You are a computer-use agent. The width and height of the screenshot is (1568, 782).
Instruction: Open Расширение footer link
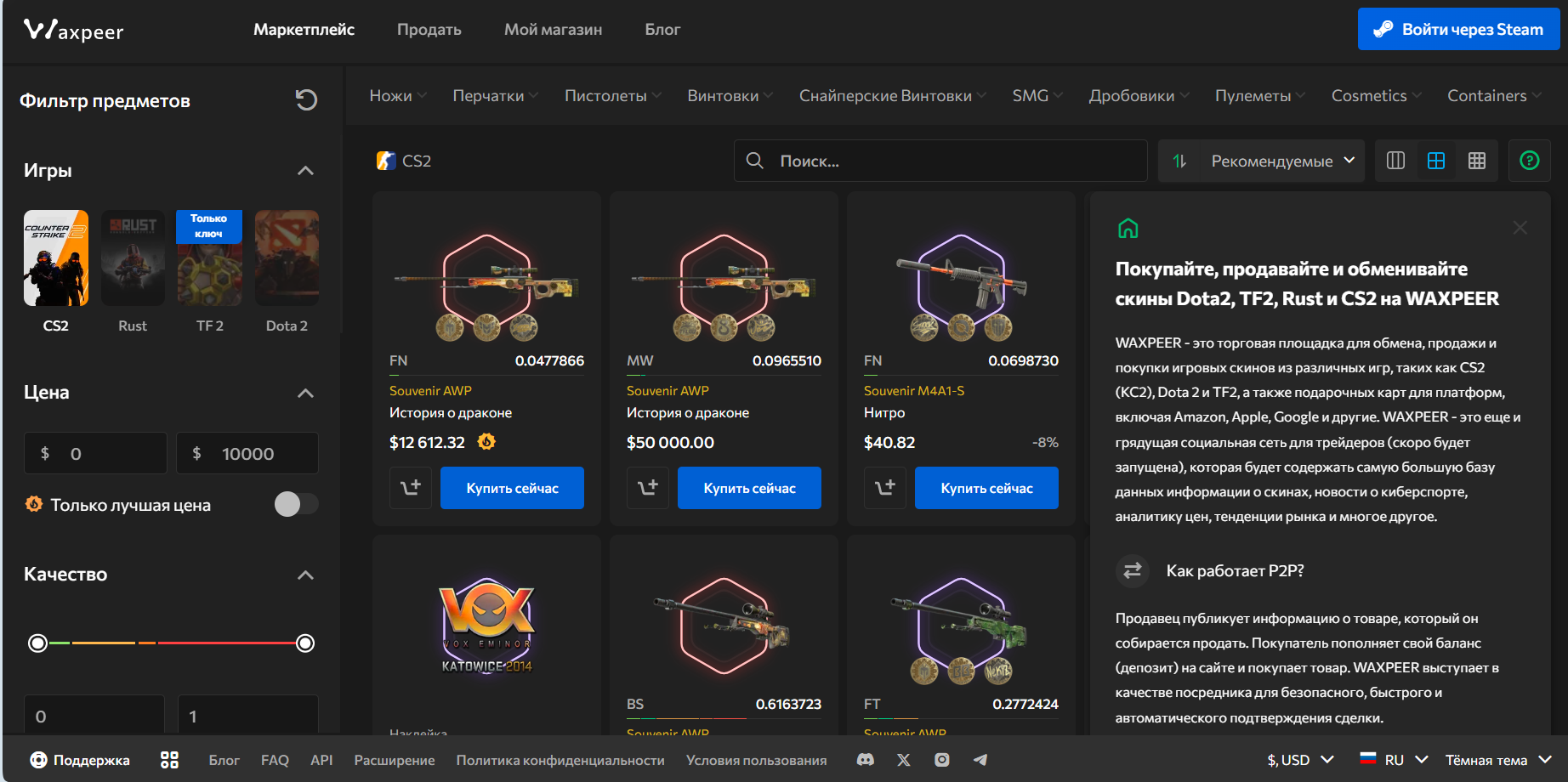(395, 760)
